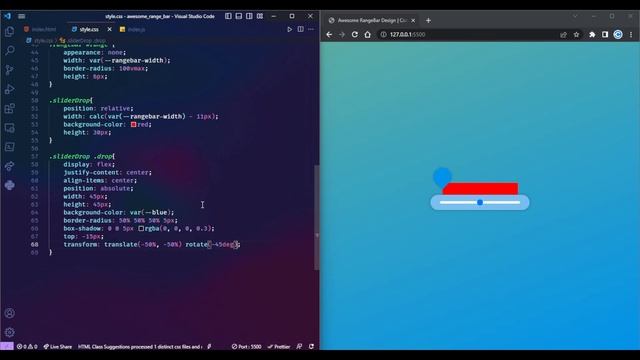This screenshot has width=640, height=360.
Task: Open the browser extensions puzzle icon
Action: tap(592, 35)
